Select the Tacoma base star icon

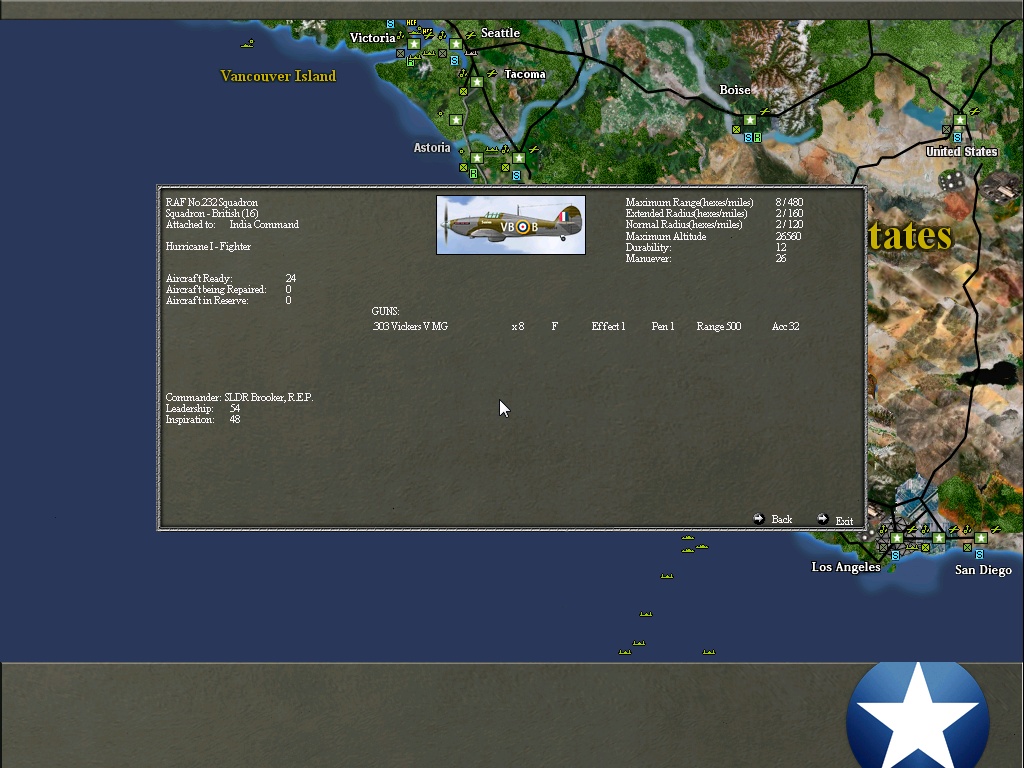[477, 82]
